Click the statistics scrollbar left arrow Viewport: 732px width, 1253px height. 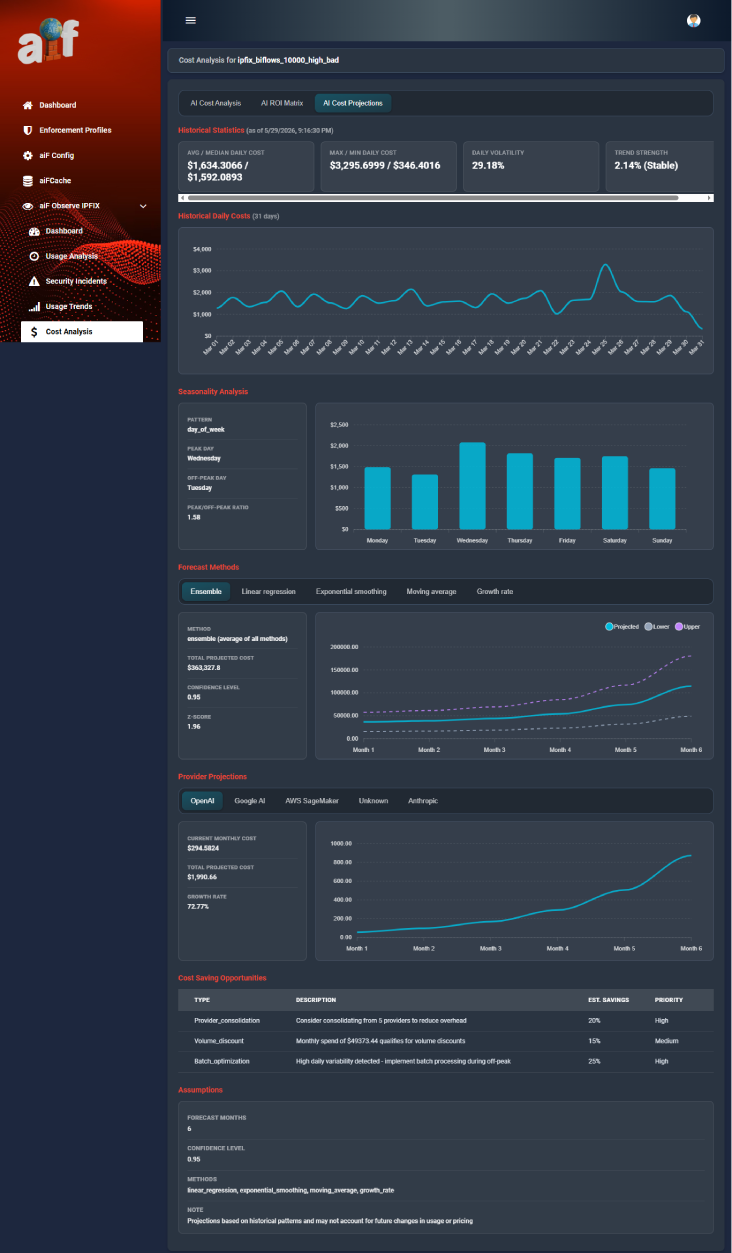click(182, 198)
